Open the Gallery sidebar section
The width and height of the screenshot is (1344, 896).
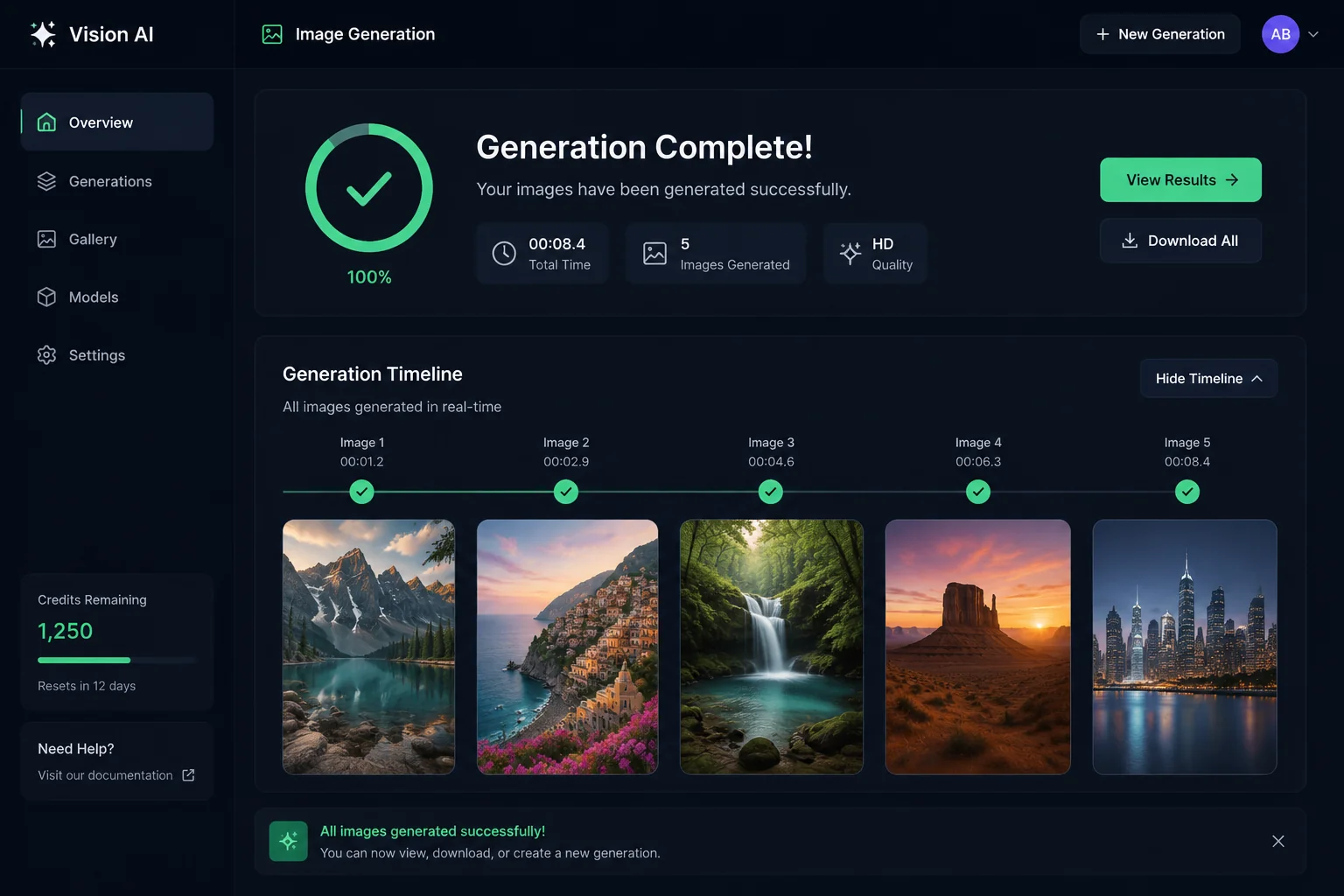[x=117, y=239]
